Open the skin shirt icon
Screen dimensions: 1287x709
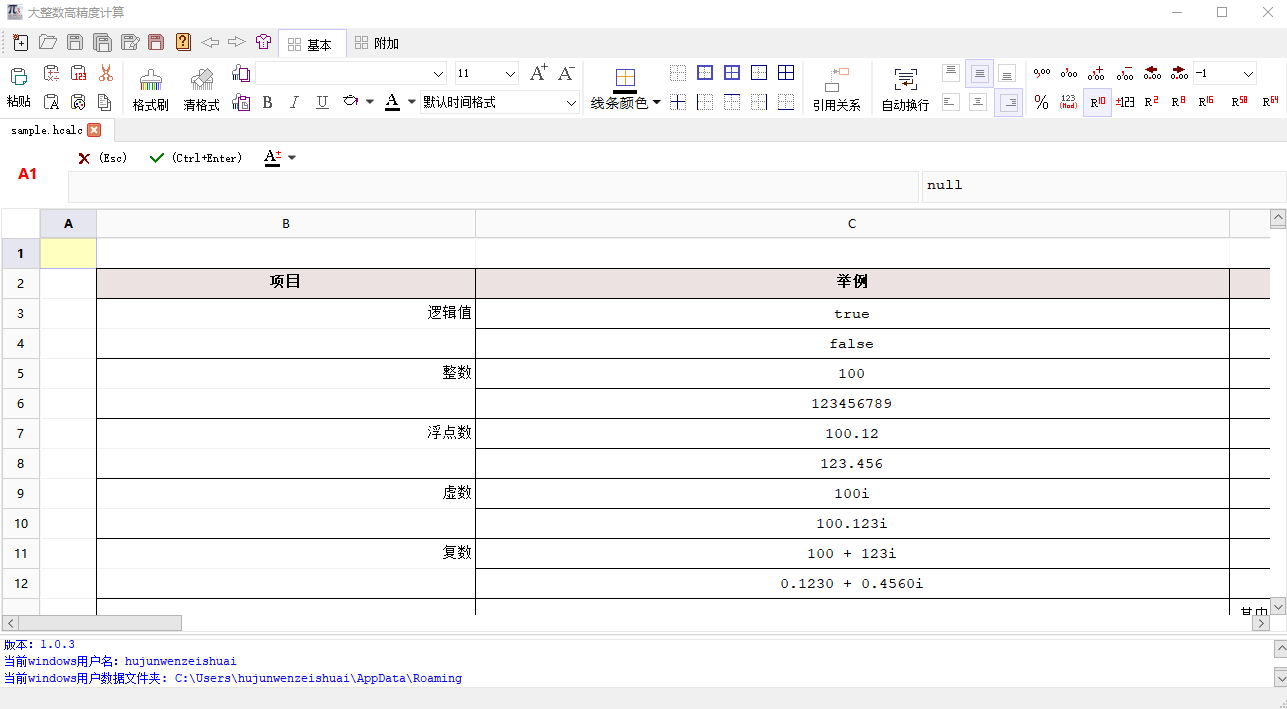click(264, 43)
